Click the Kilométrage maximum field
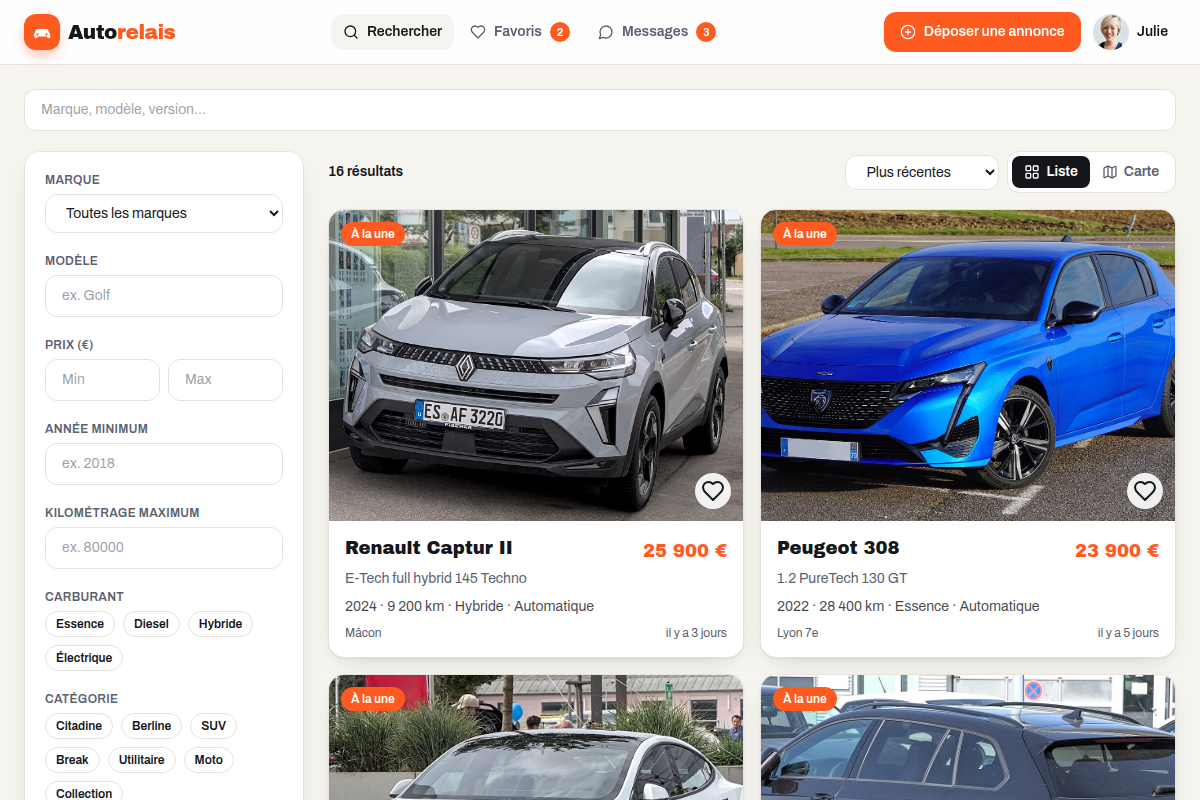Viewport: 1200px width, 800px height. coord(164,548)
